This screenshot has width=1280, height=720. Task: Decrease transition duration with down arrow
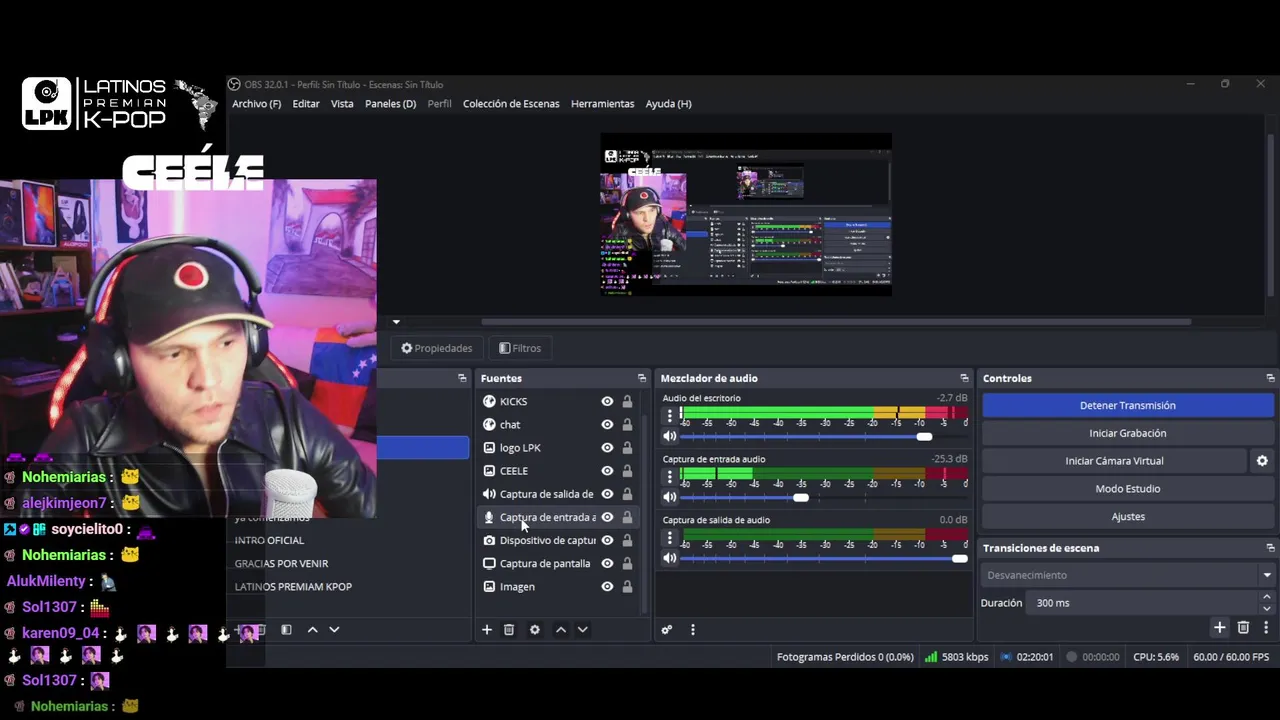1266,608
